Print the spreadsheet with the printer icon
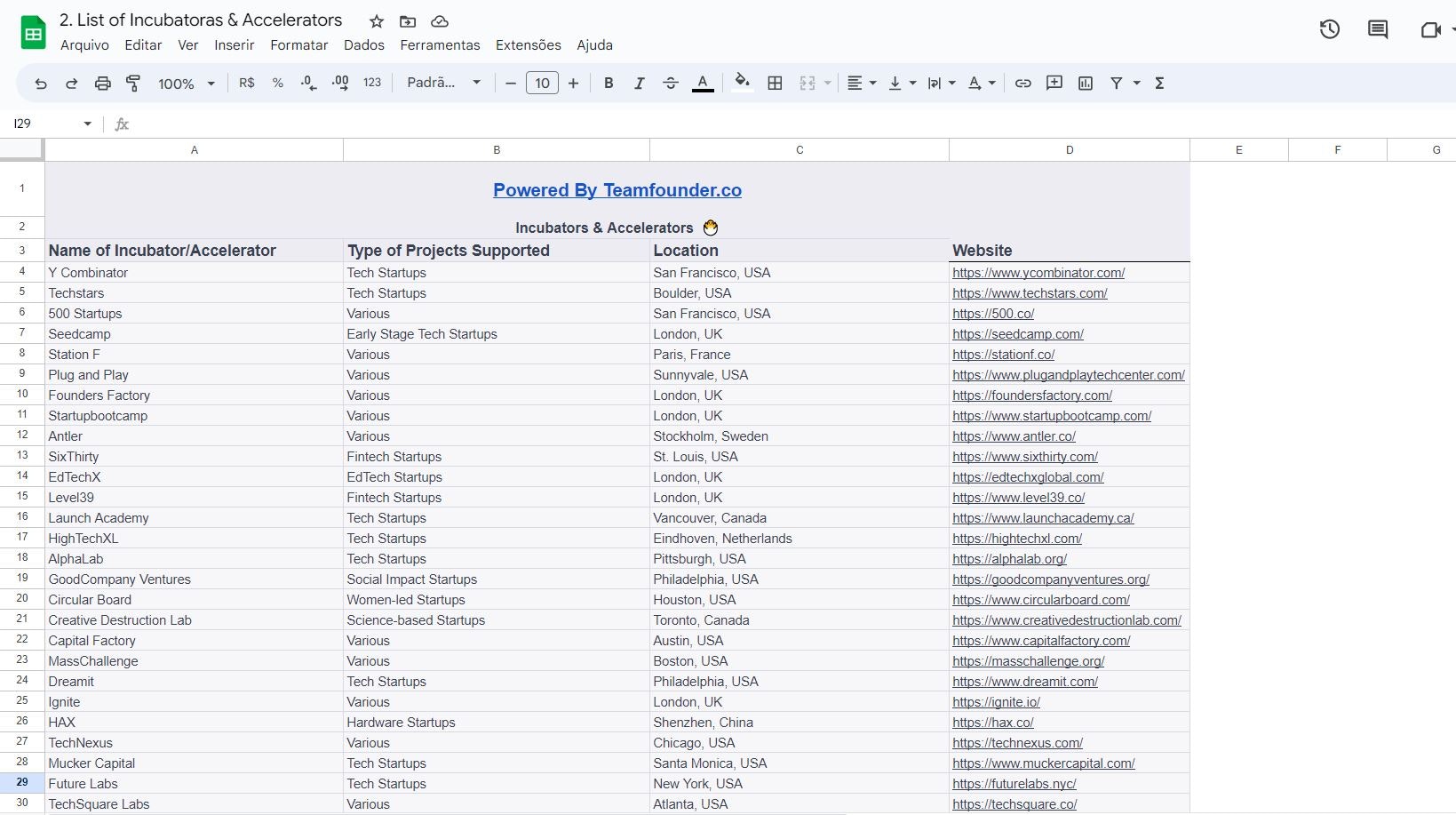 coord(103,84)
